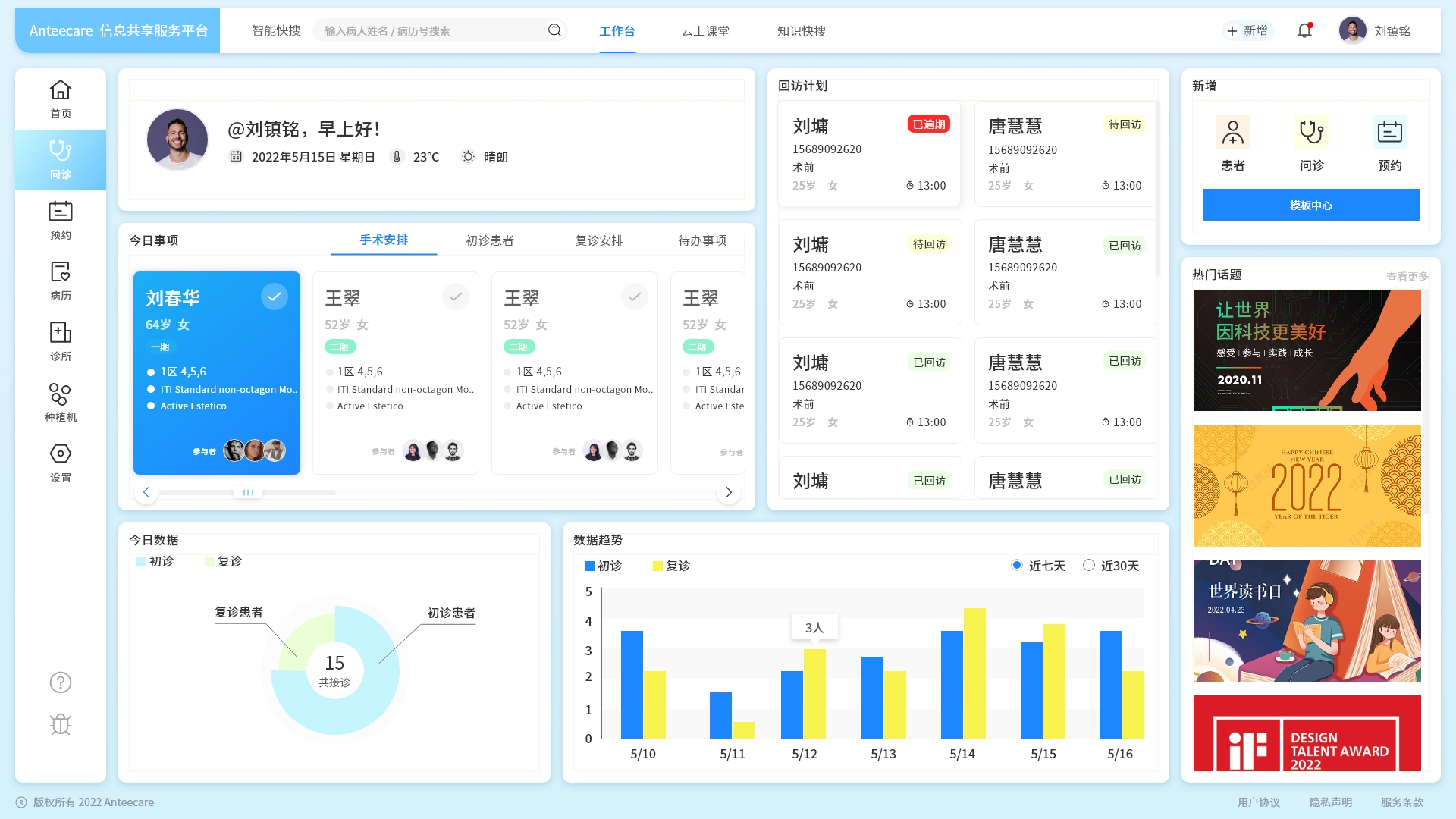Click the carousel scroll slider handle
1456x819 pixels.
(248, 492)
